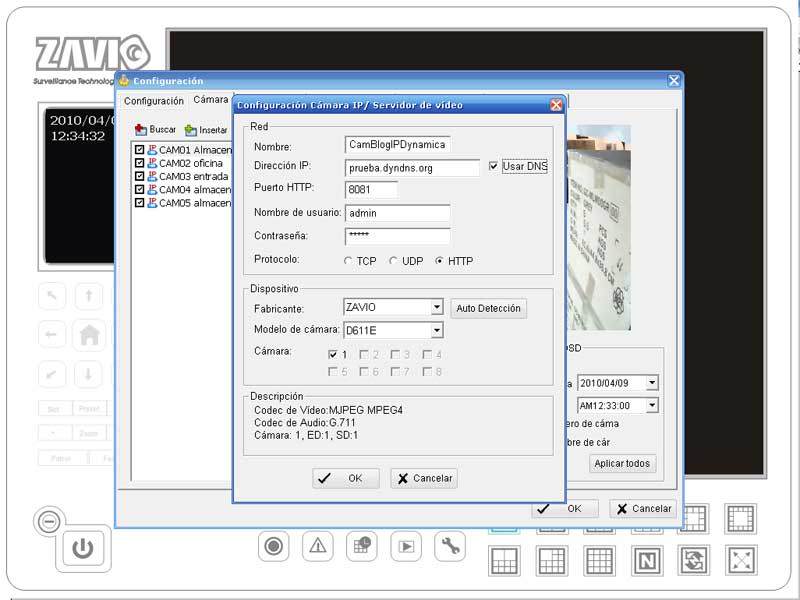Select the partly hidden border layout beside Cancelar
800x600 pixels.
[696, 519]
